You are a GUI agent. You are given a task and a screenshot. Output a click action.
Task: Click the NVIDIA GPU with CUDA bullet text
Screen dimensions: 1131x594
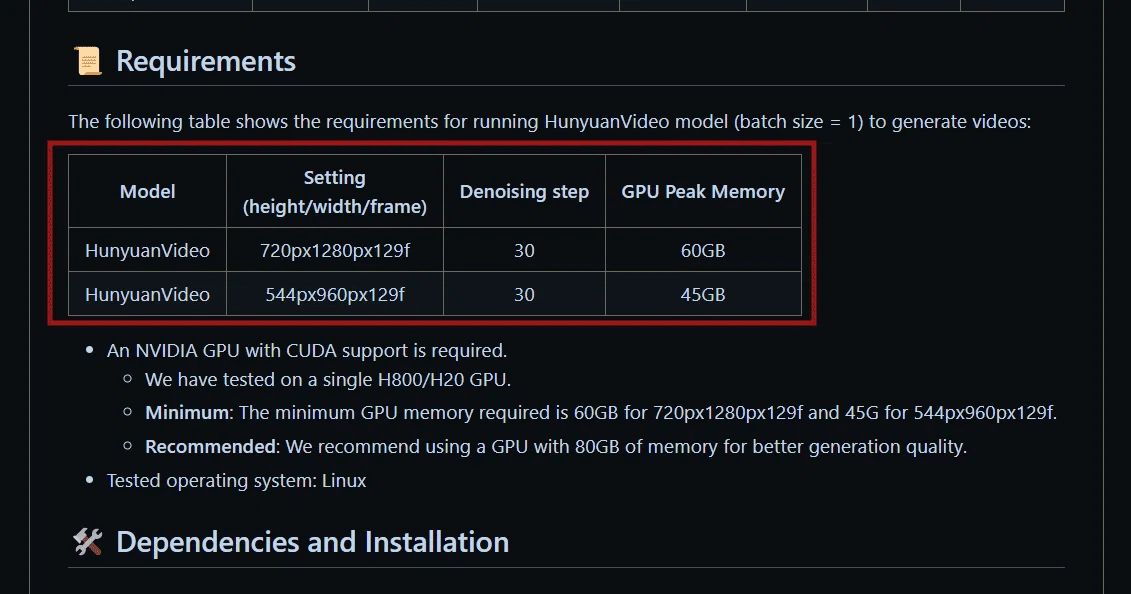pyautogui.click(x=307, y=350)
